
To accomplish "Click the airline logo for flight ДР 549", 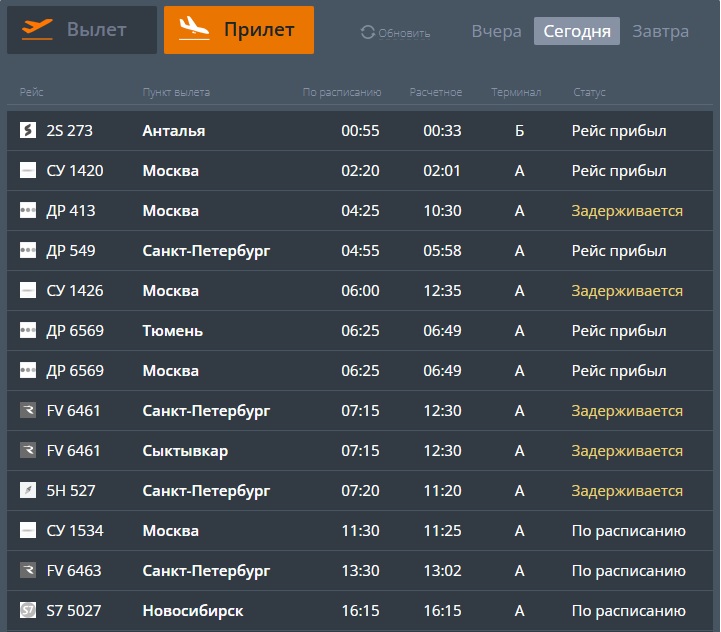I will (28, 250).
